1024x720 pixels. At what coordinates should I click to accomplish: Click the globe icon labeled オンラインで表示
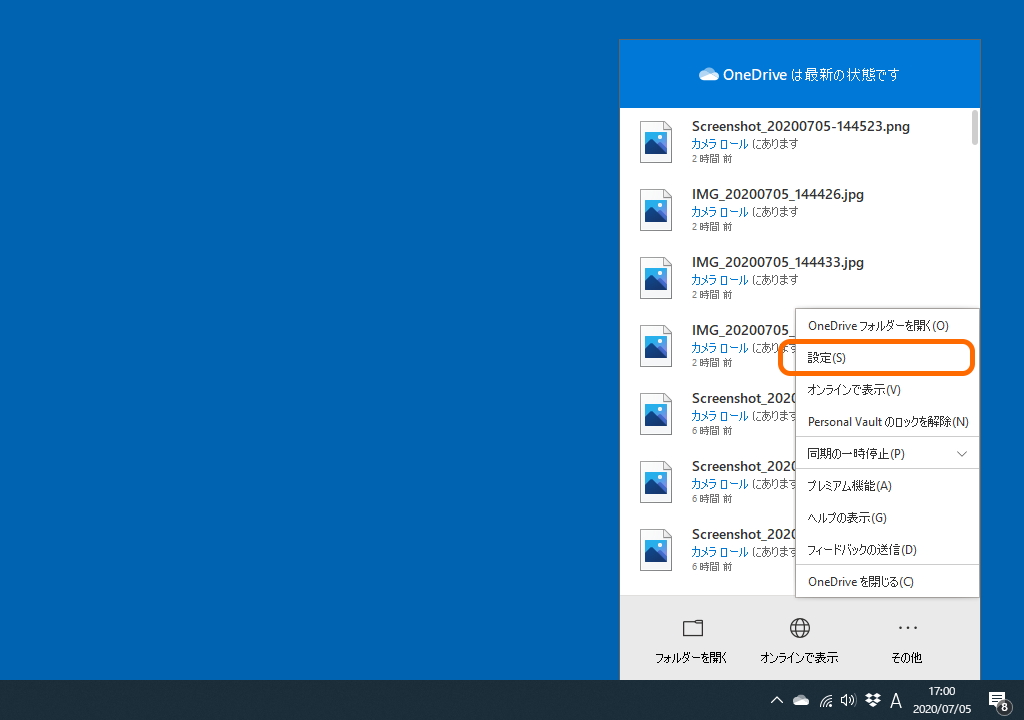799,628
